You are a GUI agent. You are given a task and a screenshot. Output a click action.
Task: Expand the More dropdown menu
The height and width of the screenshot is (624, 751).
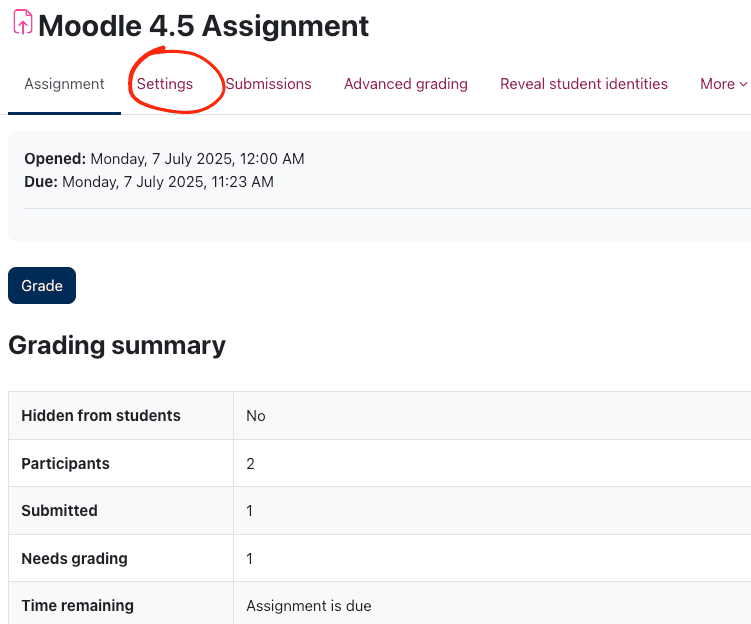pos(723,84)
